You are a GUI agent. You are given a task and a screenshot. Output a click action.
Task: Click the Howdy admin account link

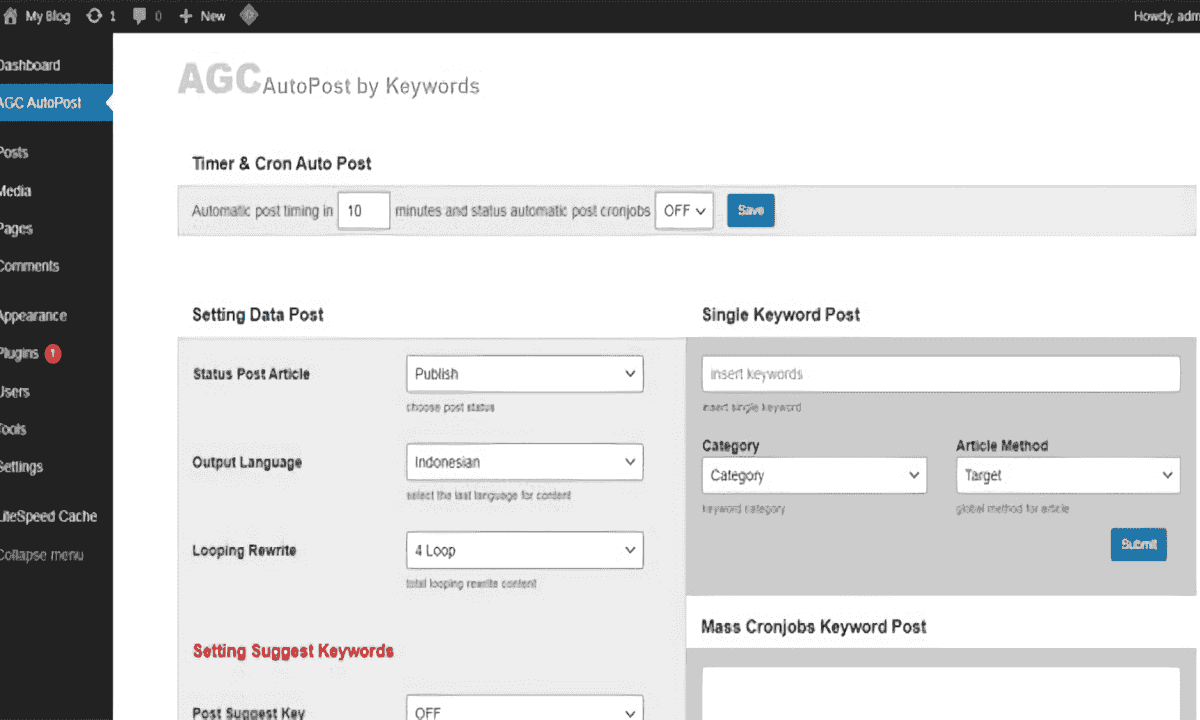click(x=1166, y=16)
